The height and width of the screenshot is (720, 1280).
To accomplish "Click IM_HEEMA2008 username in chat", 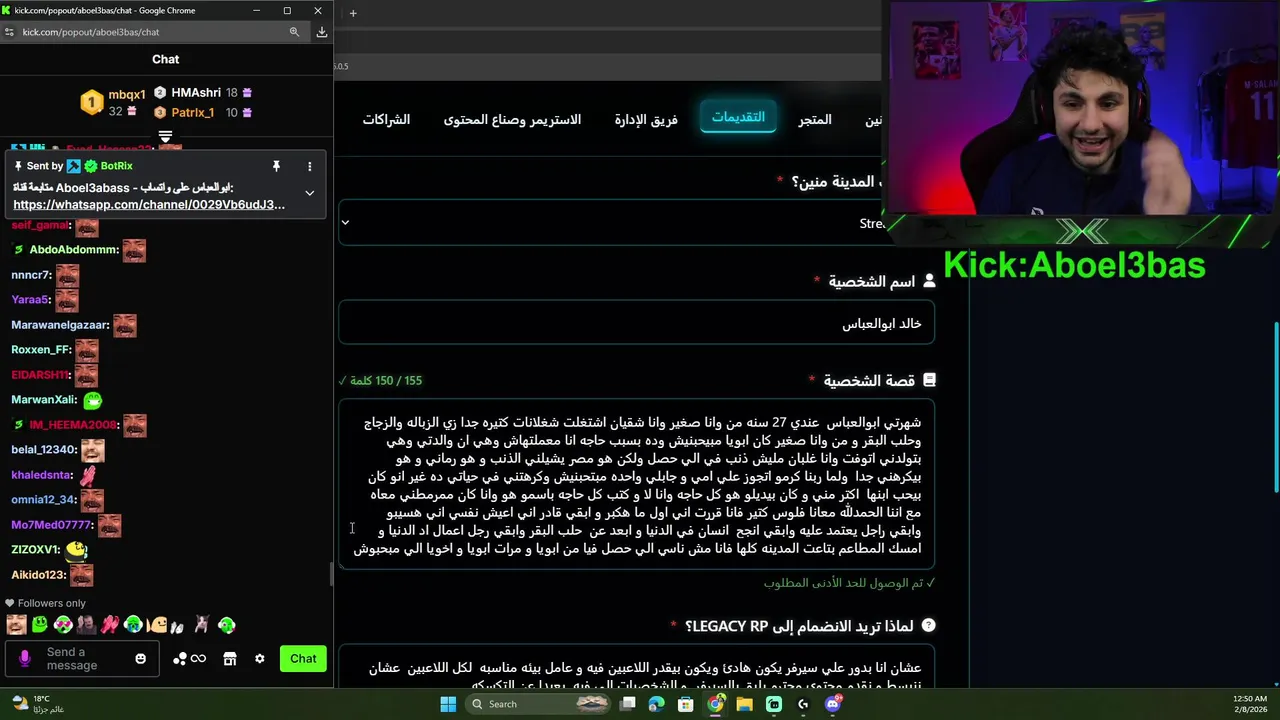I will tap(74, 425).
